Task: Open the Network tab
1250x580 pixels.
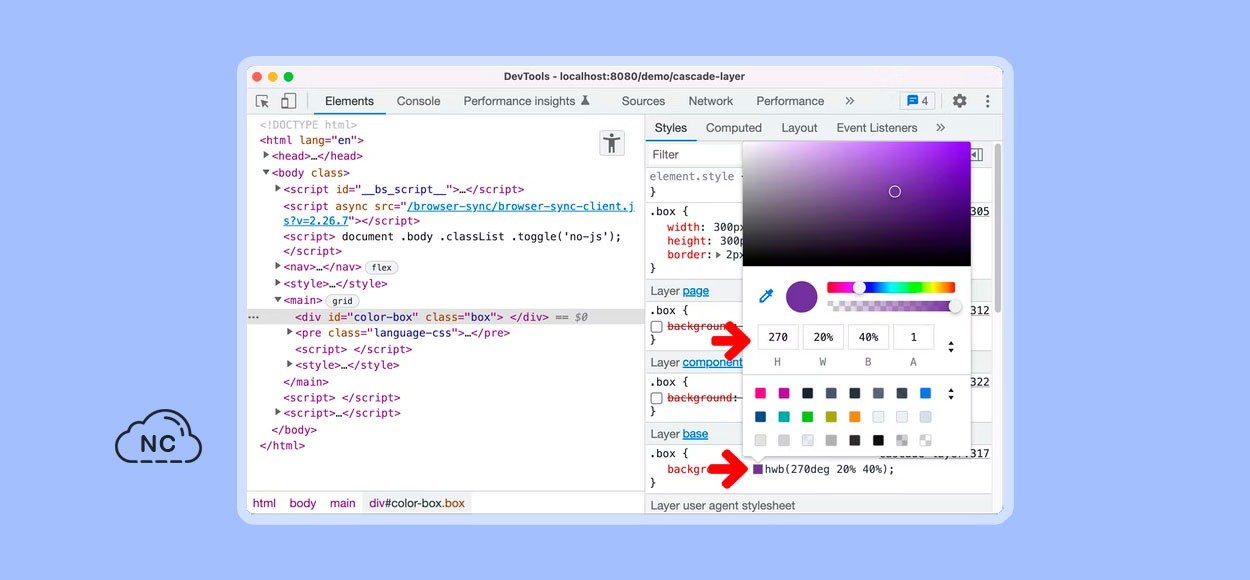Action: click(711, 101)
